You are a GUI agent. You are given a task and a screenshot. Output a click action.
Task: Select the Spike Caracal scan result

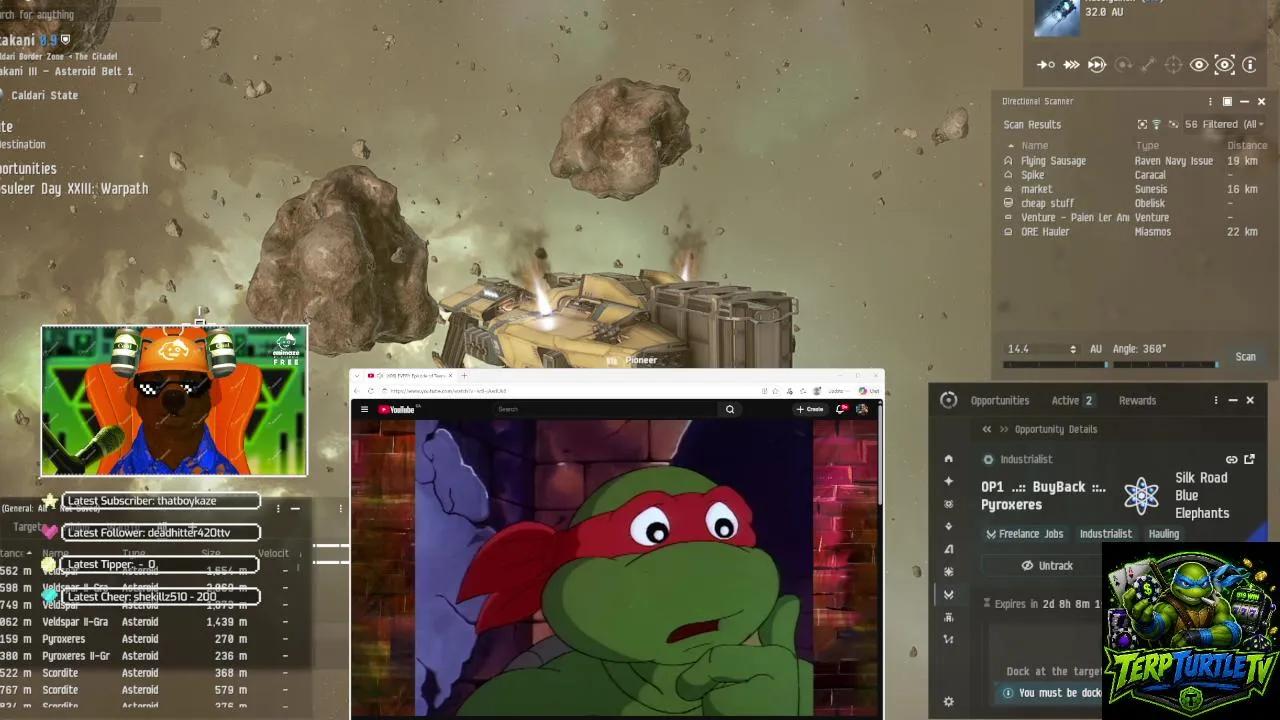tap(1135, 175)
